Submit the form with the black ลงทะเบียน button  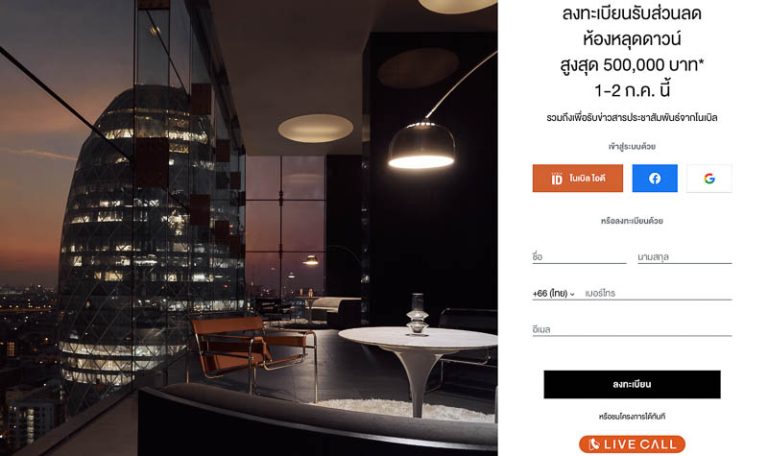(632, 384)
